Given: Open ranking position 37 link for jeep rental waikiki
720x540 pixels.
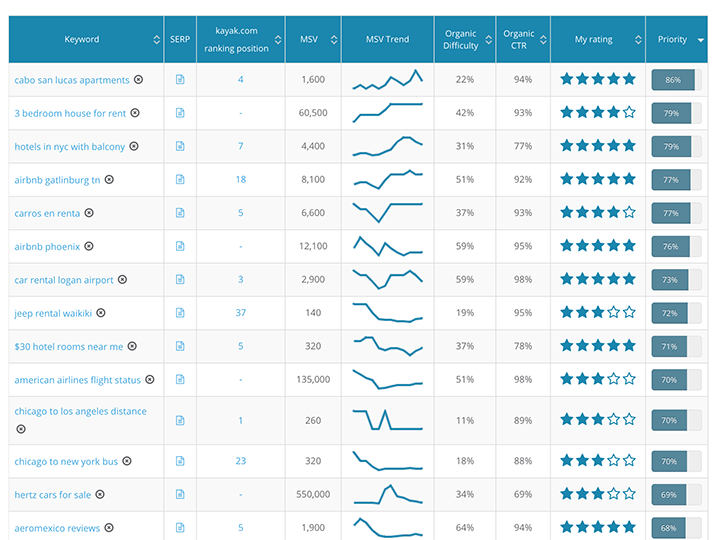Looking at the screenshot, I should tap(241, 313).
